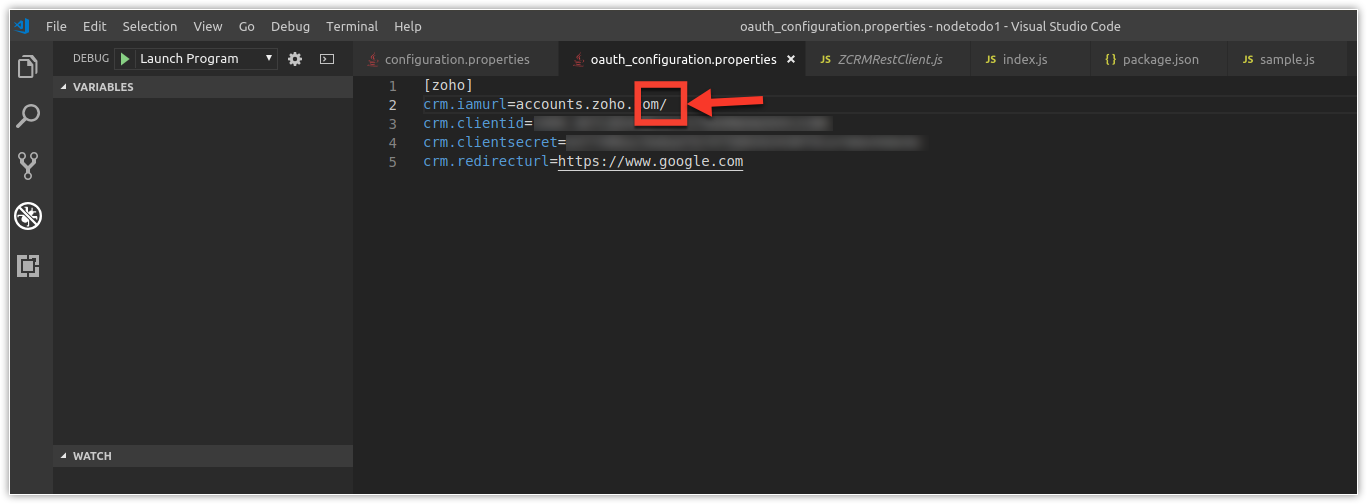
Task: Open the View menu
Action: click(x=208, y=26)
